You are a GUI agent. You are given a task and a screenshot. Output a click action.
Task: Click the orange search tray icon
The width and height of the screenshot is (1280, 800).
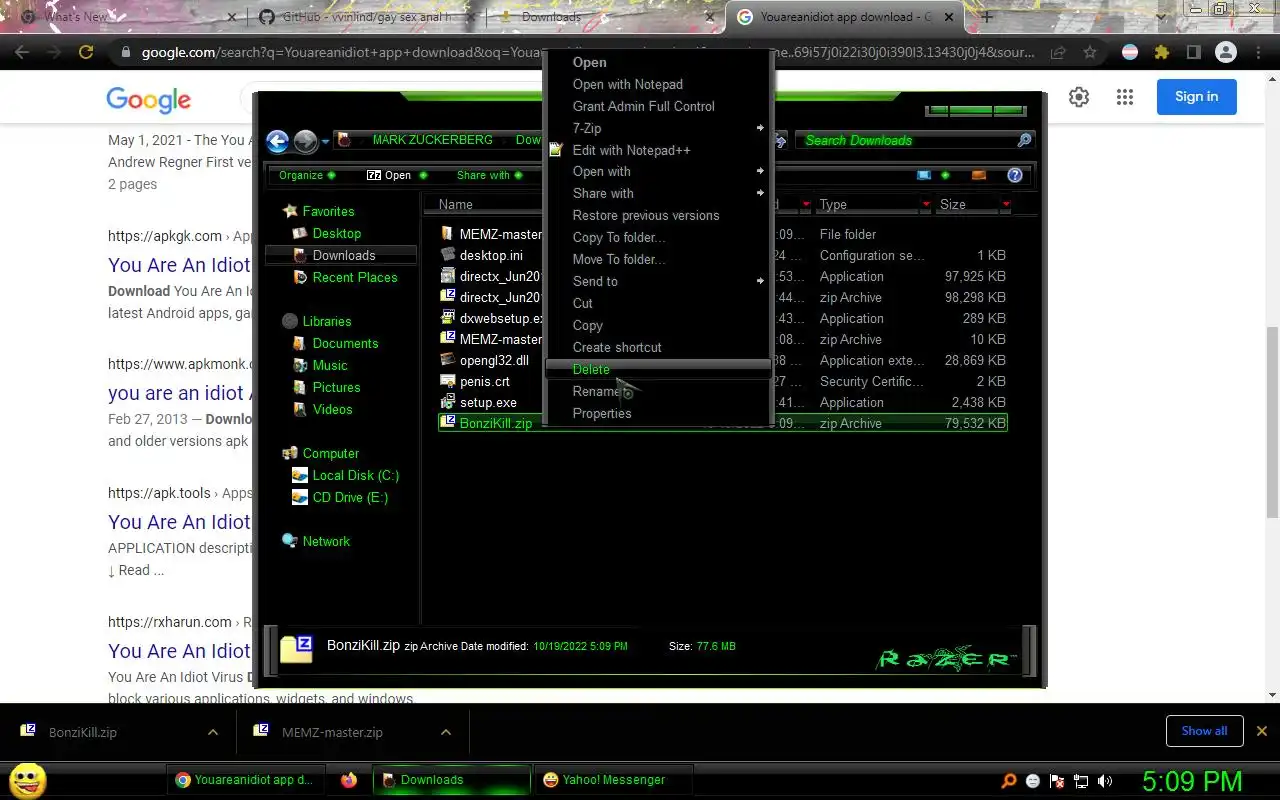(x=1009, y=781)
